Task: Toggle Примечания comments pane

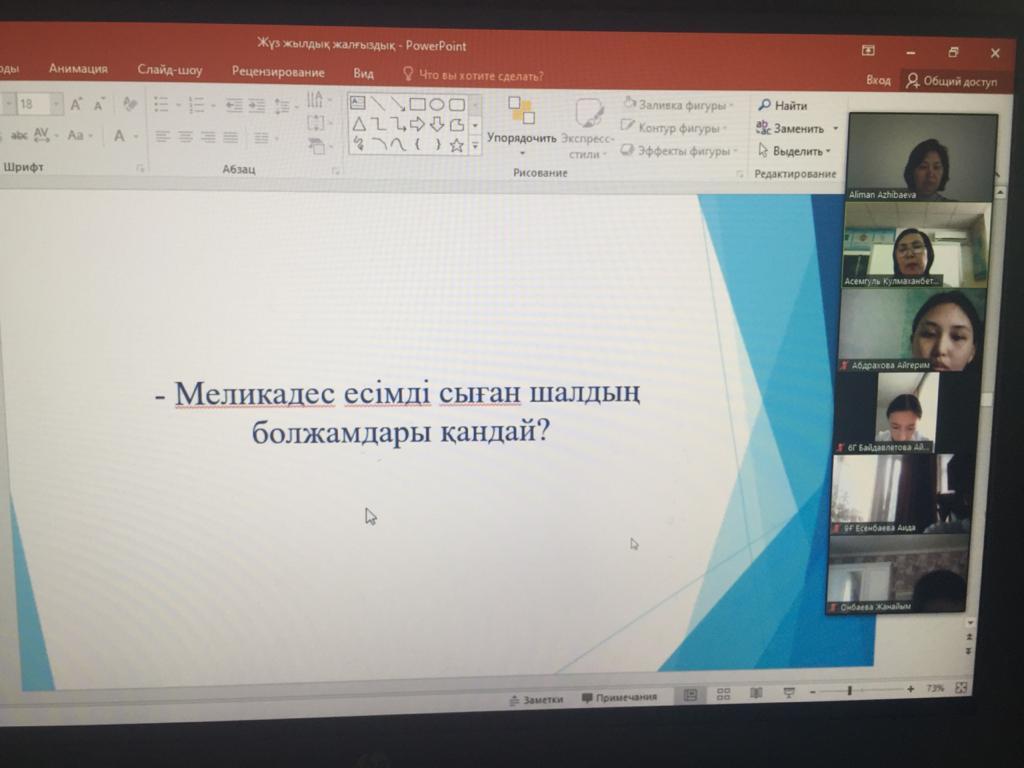Action: [620, 697]
